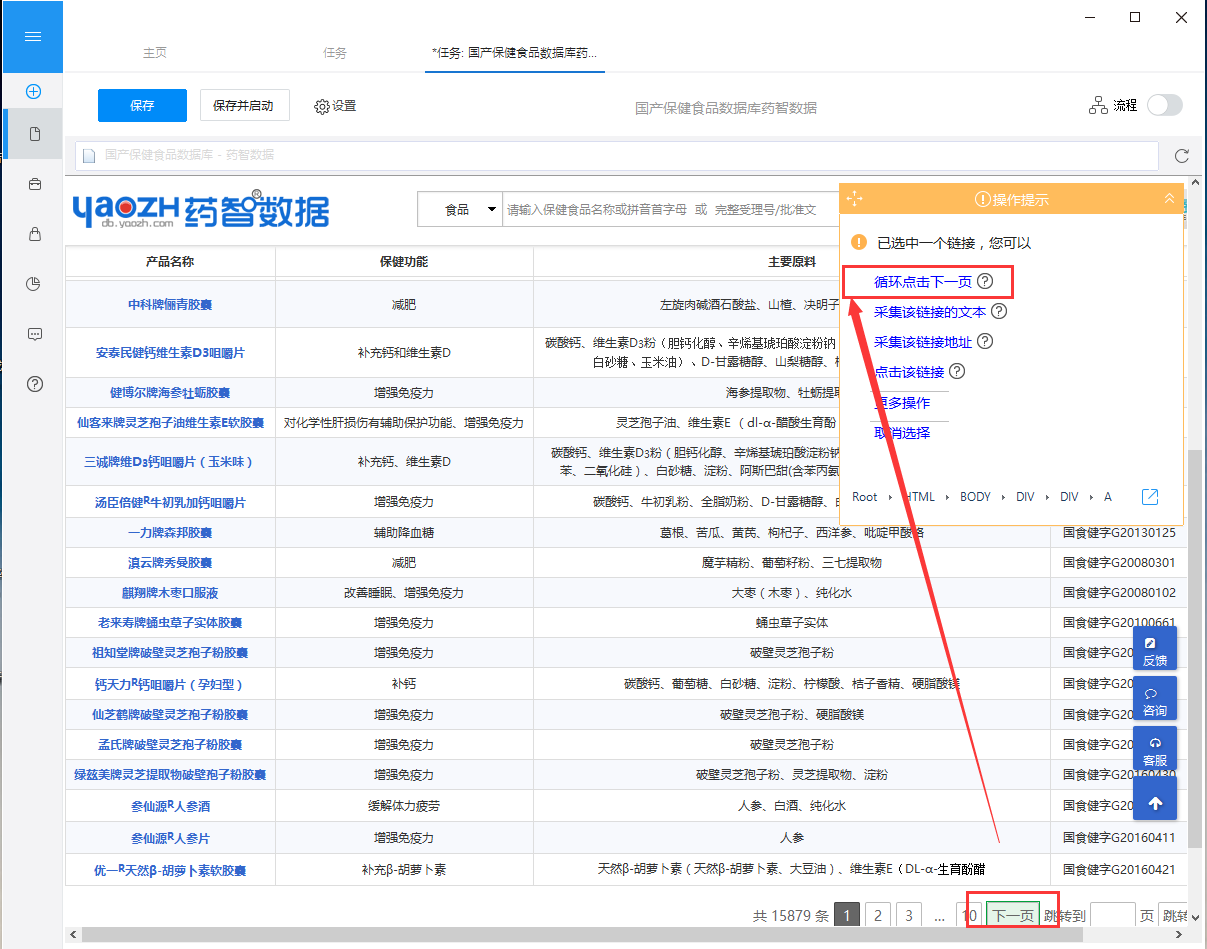The image size is (1207, 949).
Task: Switch to the 主页 tab
Action: [x=155, y=53]
